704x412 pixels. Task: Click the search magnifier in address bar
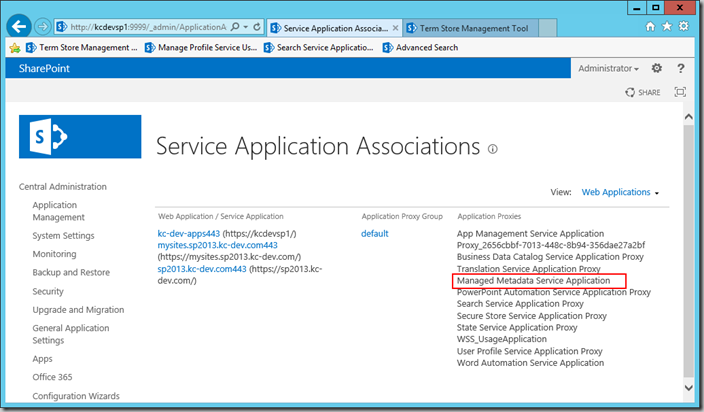[235, 27]
